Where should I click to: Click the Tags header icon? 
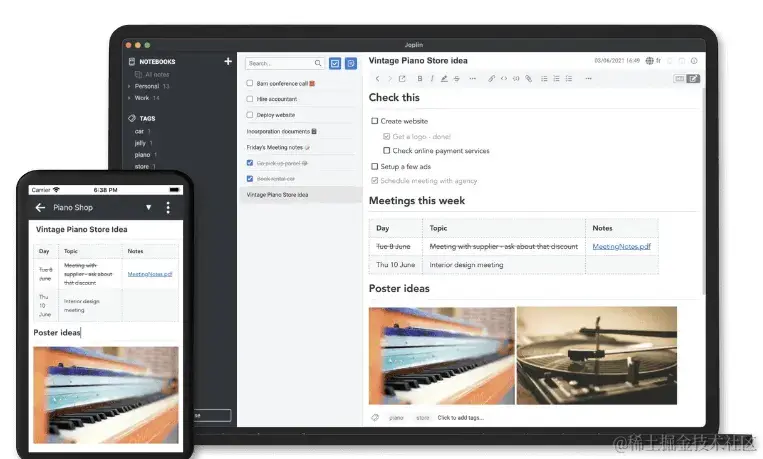pyautogui.click(x=131, y=118)
